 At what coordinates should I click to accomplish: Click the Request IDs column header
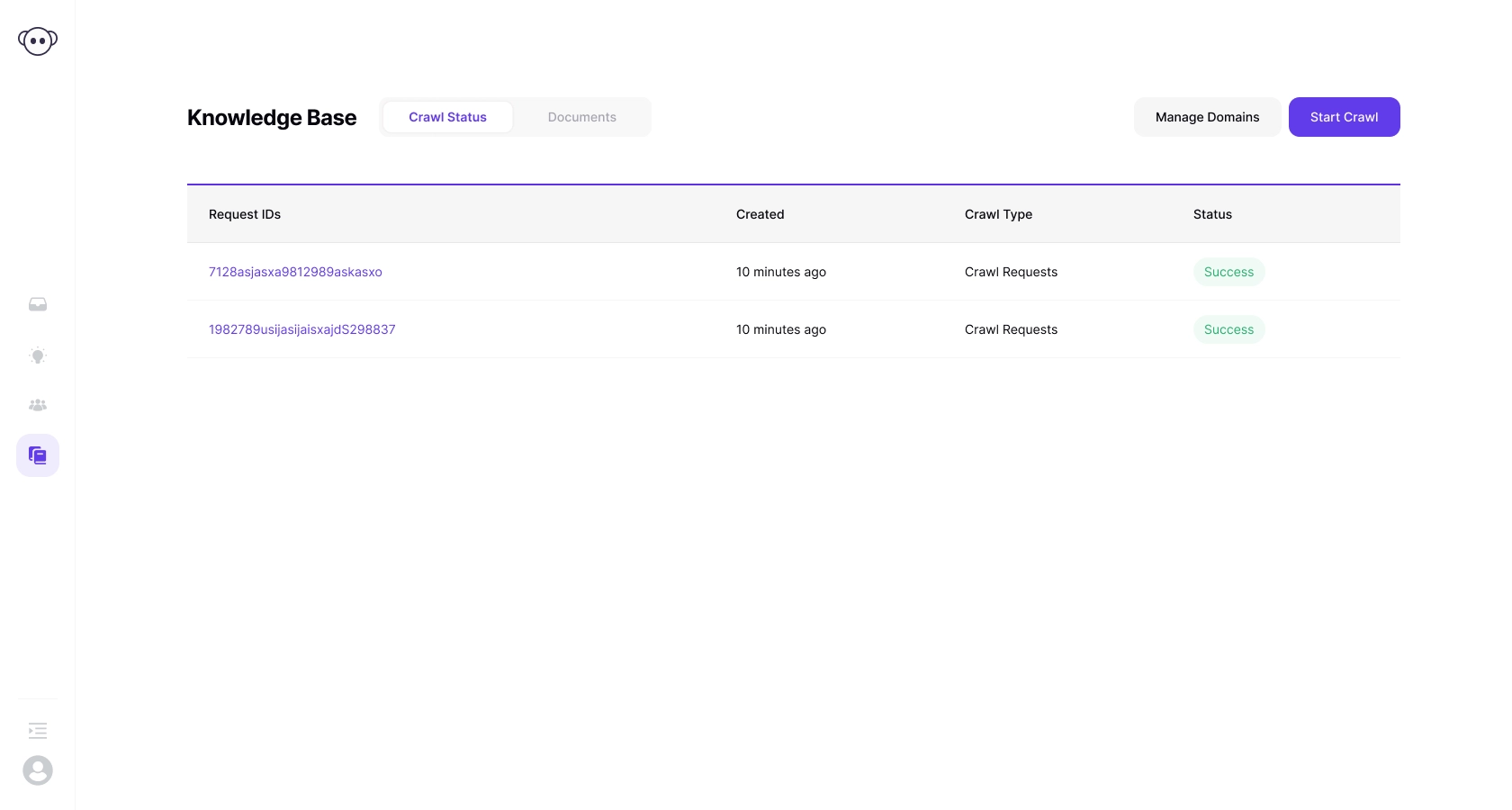point(245,214)
